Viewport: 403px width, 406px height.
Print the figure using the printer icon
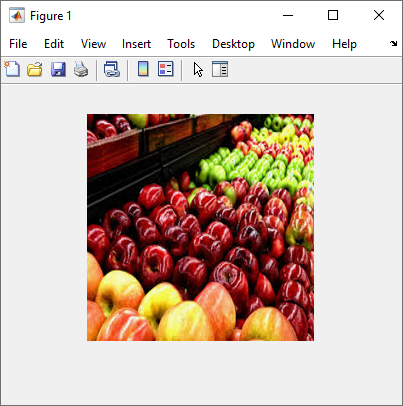(x=81, y=69)
